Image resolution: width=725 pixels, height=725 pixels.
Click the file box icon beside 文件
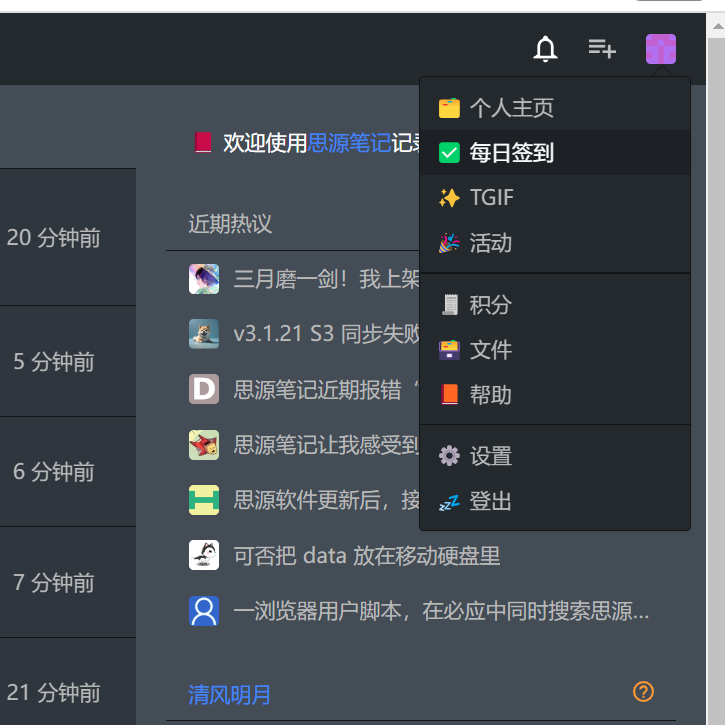449,350
